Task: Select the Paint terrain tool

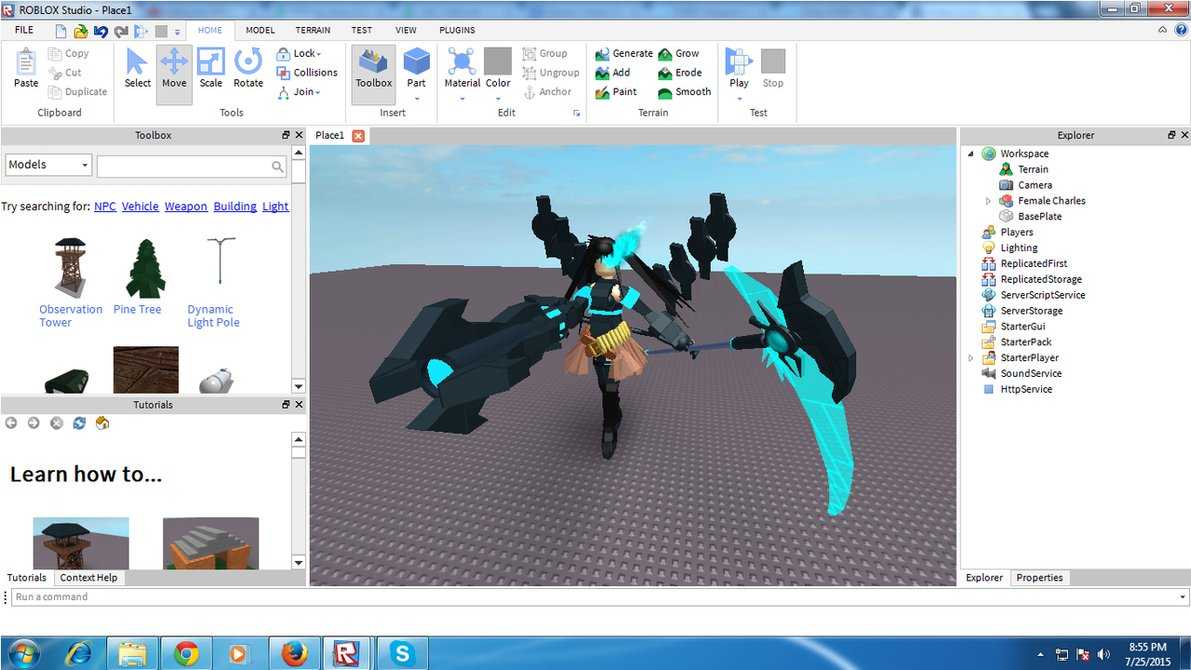Action: pyautogui.click(x=616, y=92)
